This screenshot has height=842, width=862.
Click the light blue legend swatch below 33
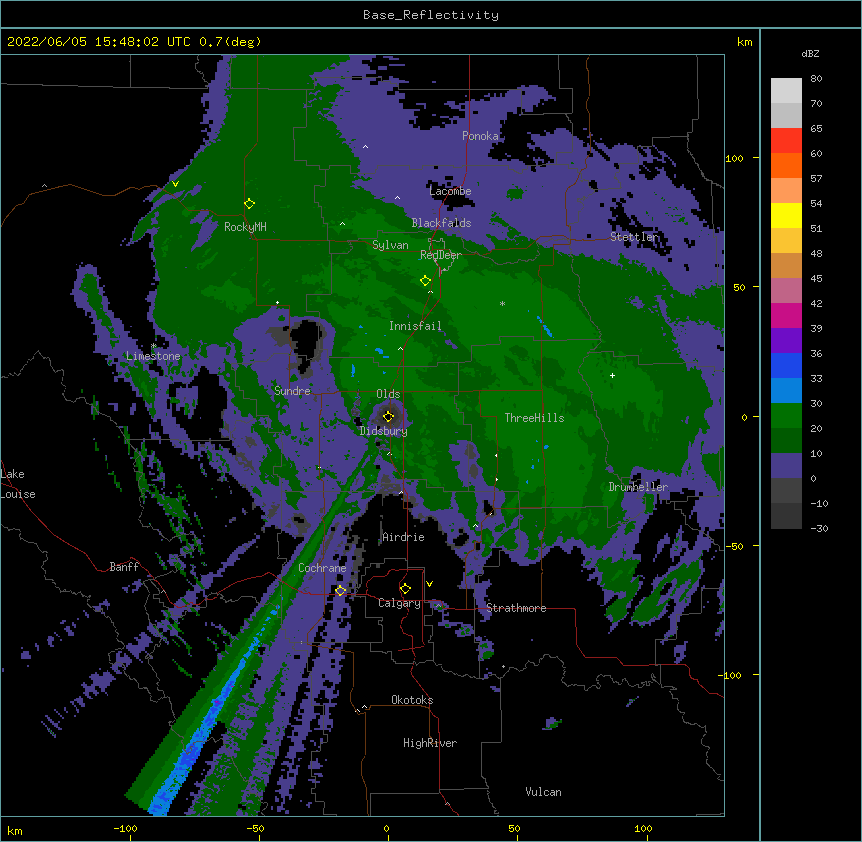(786, 391)
